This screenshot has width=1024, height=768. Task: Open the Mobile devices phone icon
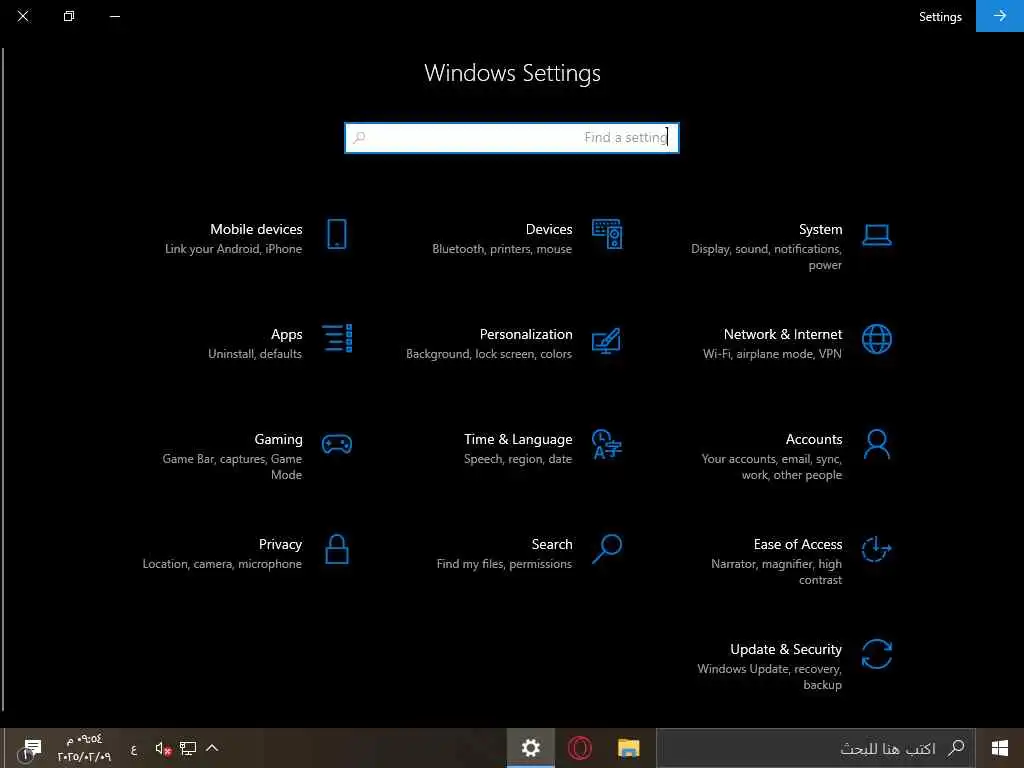(x=337, y=234)
